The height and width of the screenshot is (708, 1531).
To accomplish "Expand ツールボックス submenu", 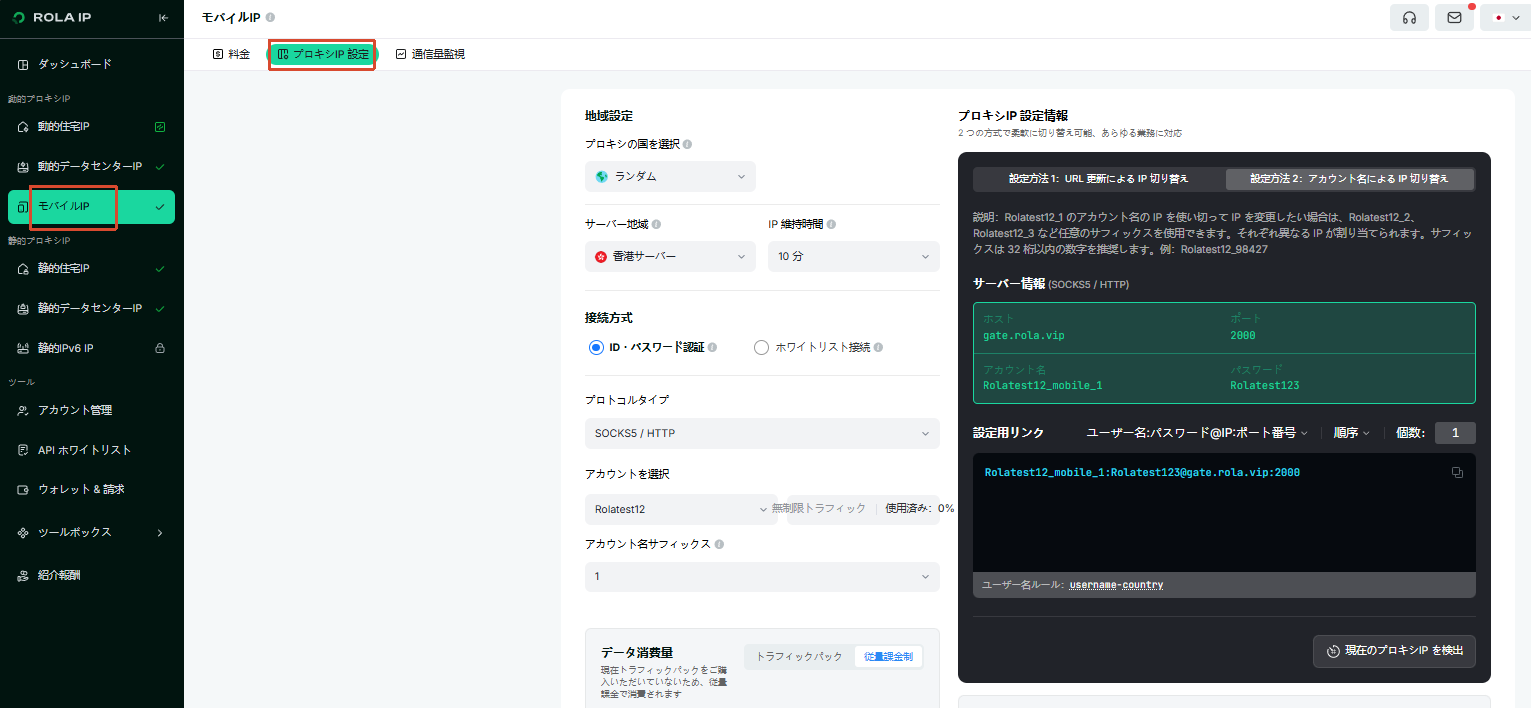I will click(91, 533).
